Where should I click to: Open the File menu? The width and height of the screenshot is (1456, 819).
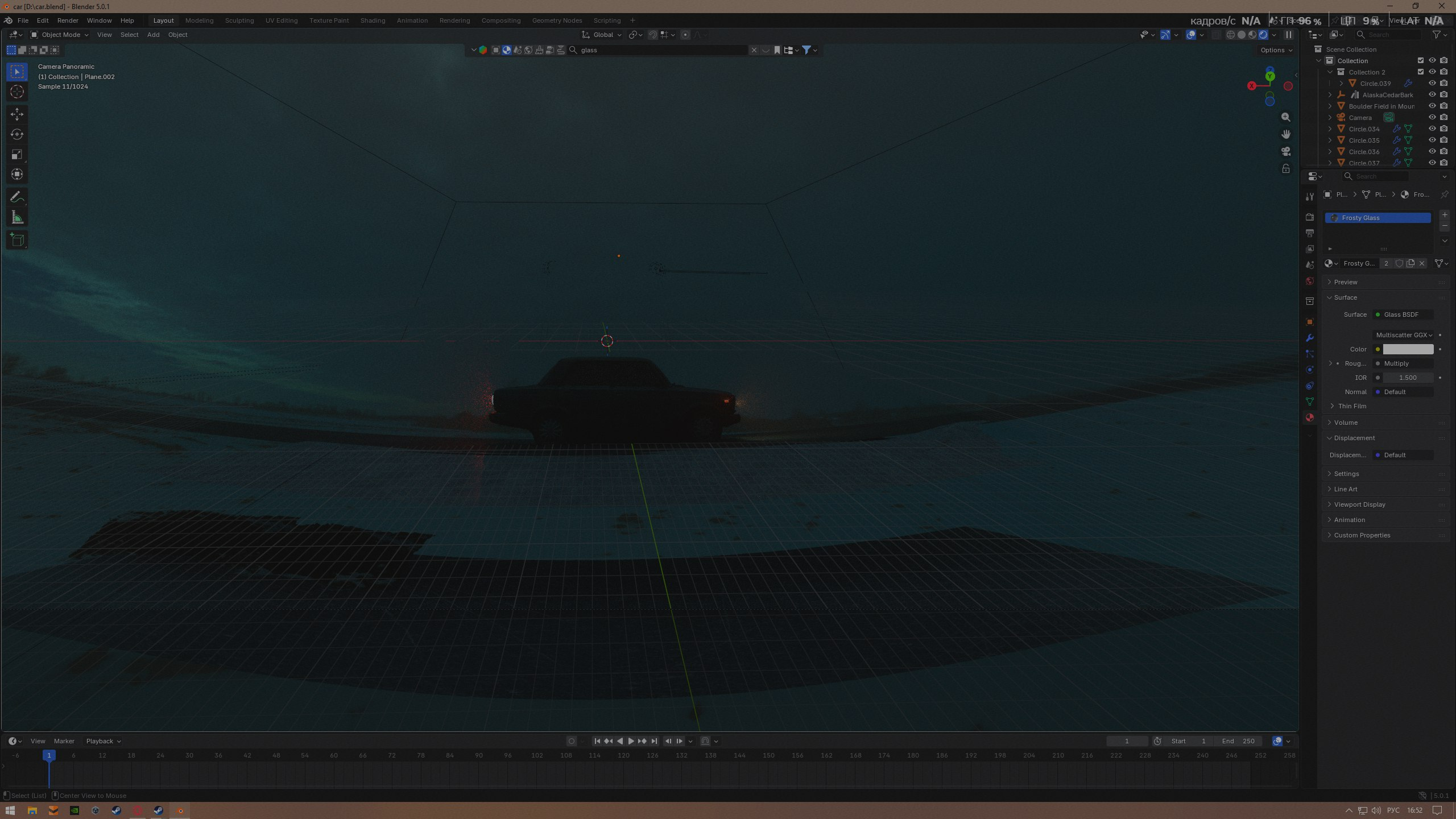click(x=23, y=20)
